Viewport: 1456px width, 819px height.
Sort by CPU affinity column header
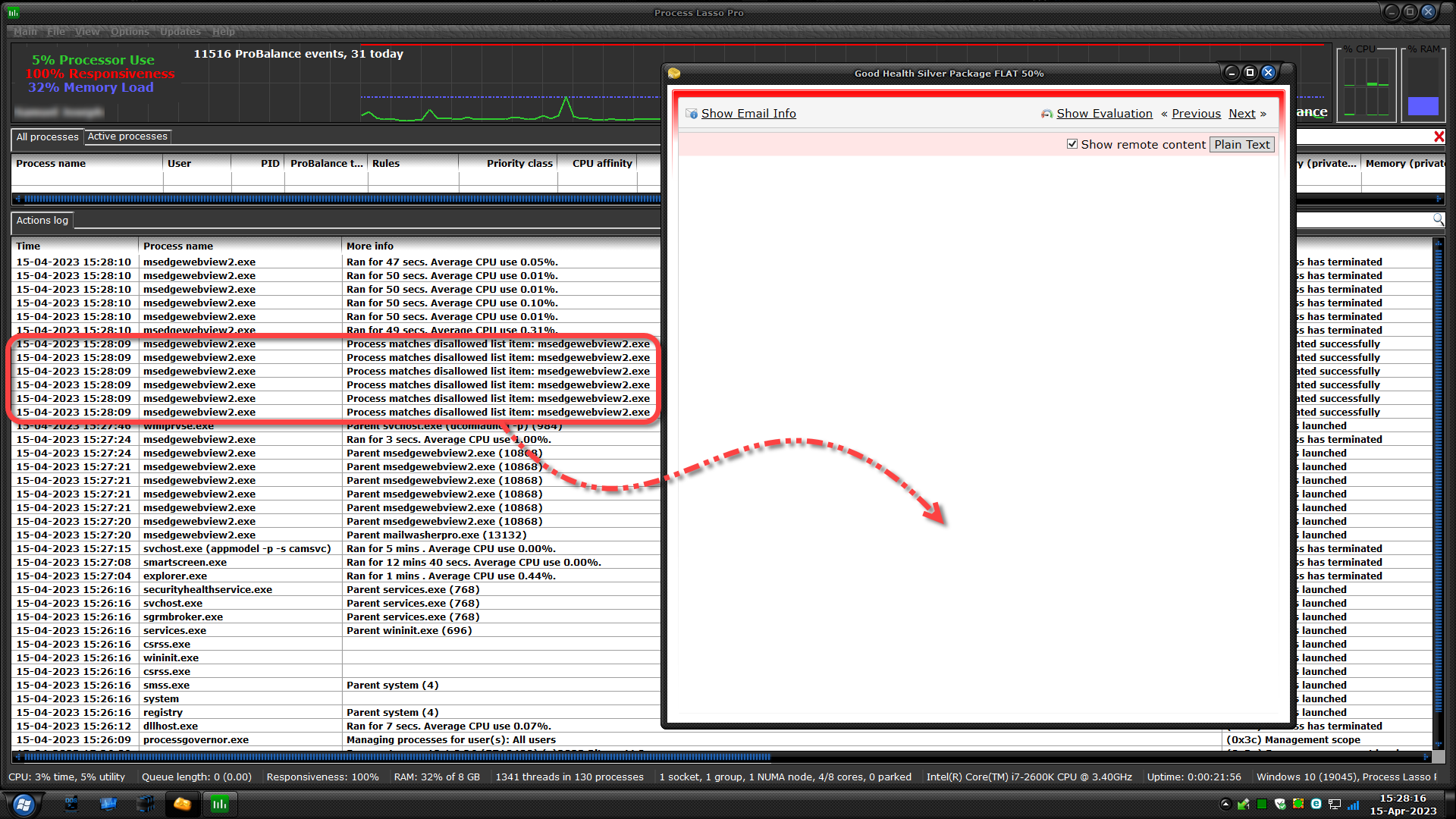[598, 163]
